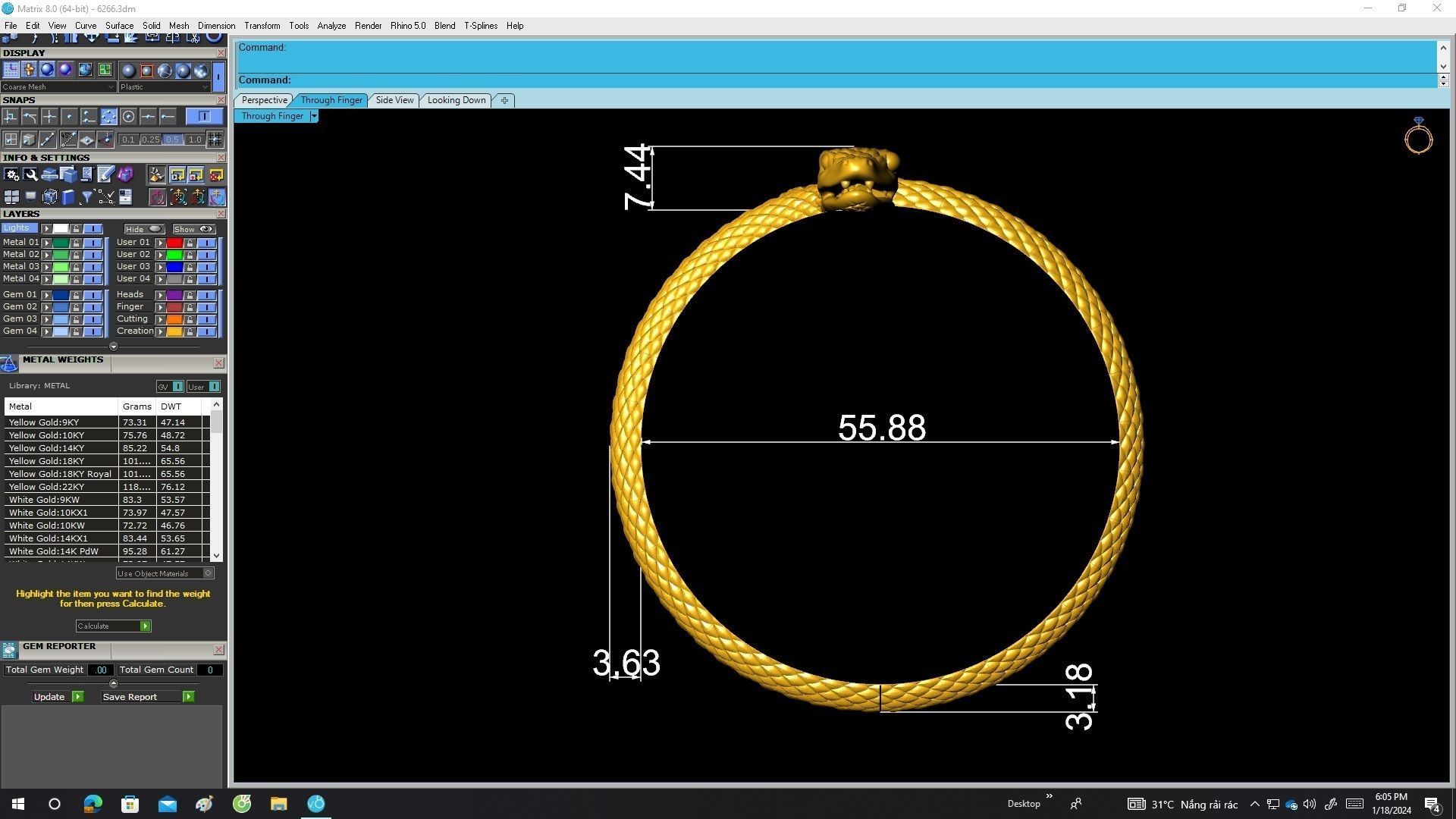Expand the Finger layer arrow

[x=160, y=307]
